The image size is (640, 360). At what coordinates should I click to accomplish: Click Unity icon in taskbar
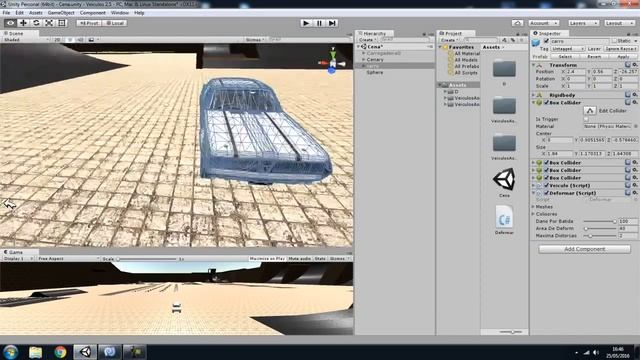[x=85, y=352]
